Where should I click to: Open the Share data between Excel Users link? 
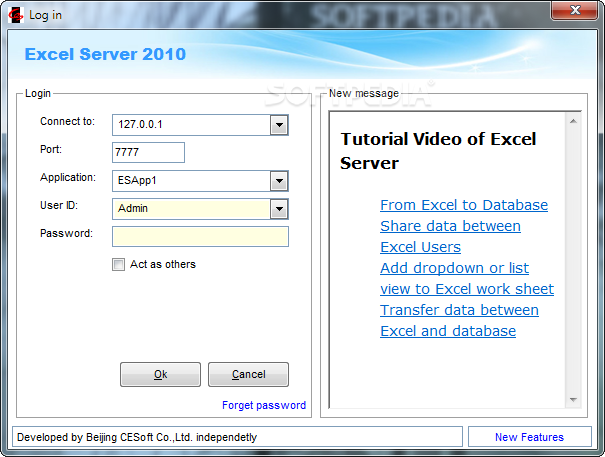(450, 236)
